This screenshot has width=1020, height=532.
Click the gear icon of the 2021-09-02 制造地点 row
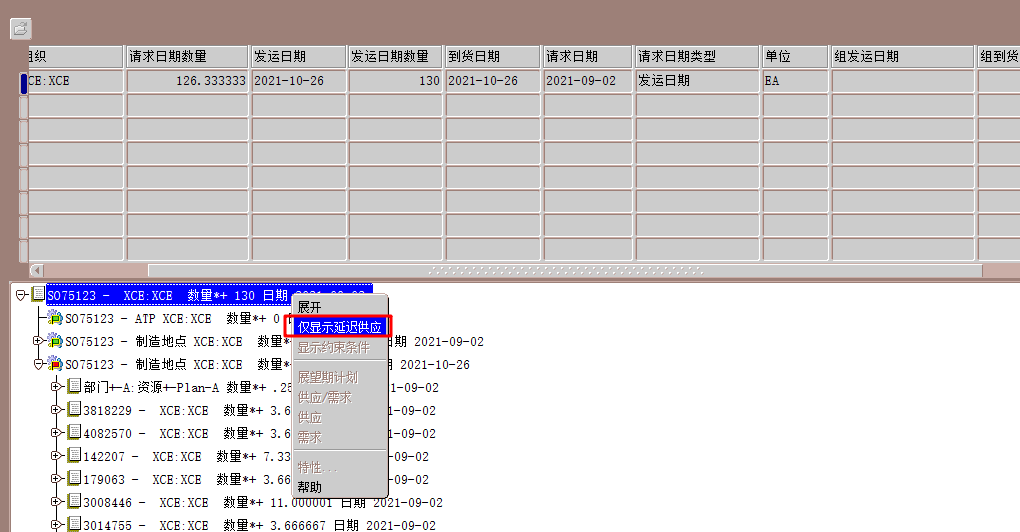(x=55, y=341)
